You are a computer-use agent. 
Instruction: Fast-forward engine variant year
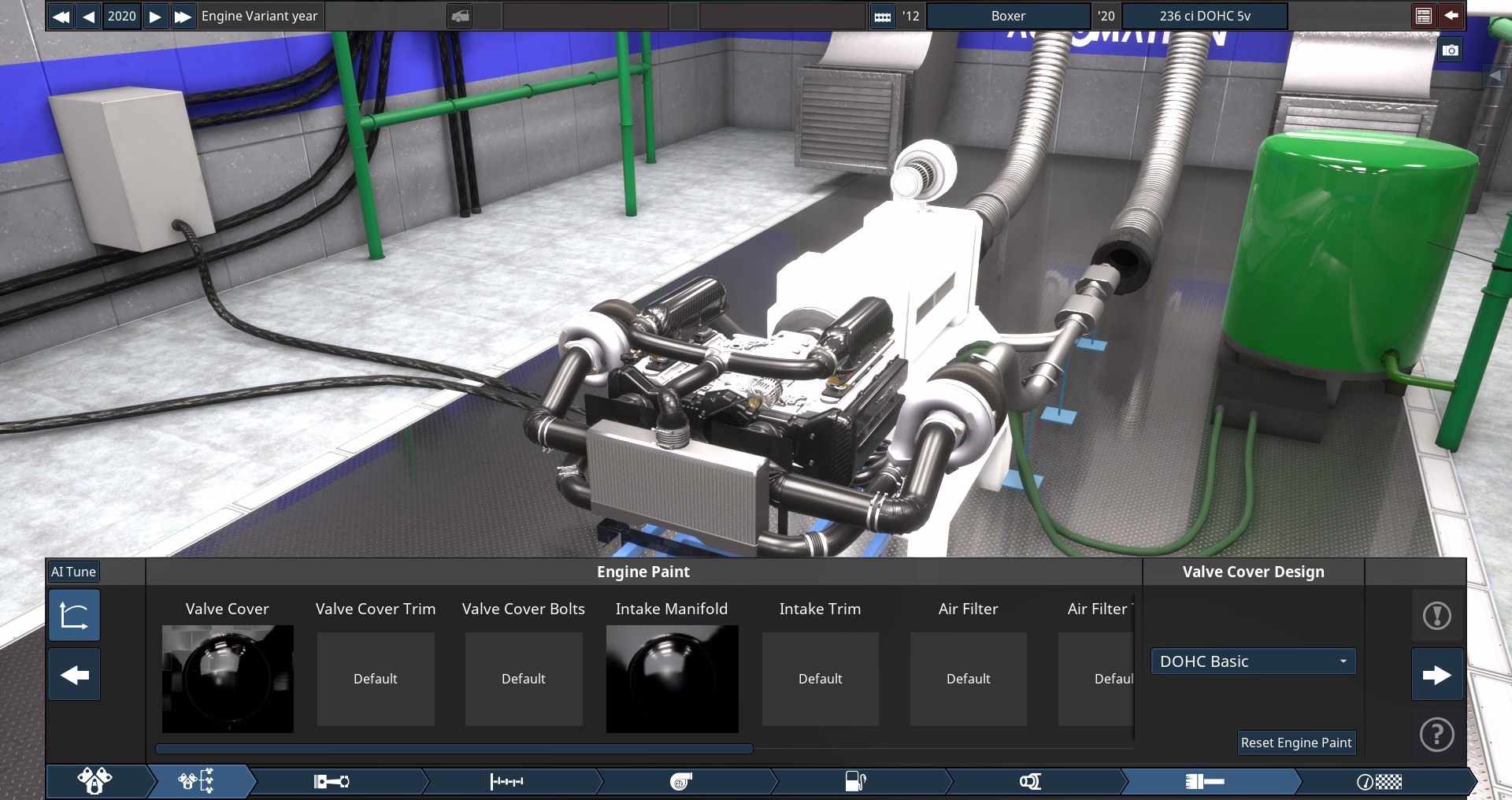click(x=183, y=16)
